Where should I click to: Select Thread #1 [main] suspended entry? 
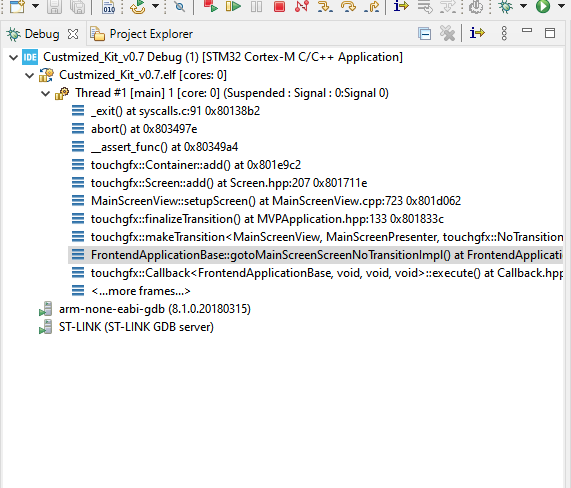pos(232,93)
